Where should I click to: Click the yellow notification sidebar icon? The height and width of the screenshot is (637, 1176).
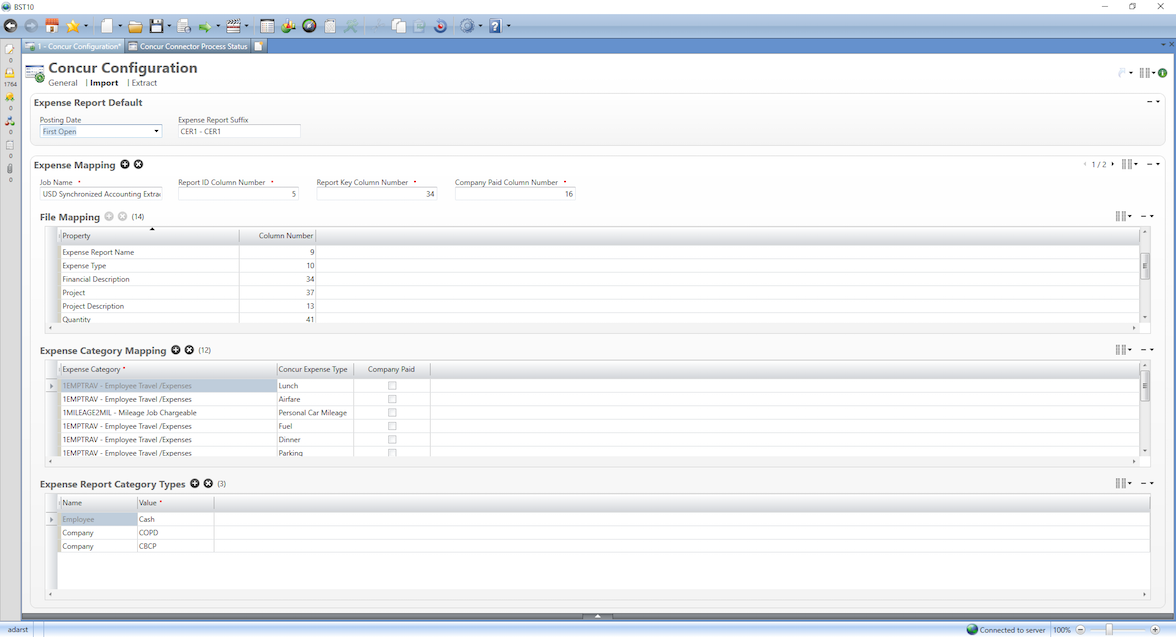point(10,97)
